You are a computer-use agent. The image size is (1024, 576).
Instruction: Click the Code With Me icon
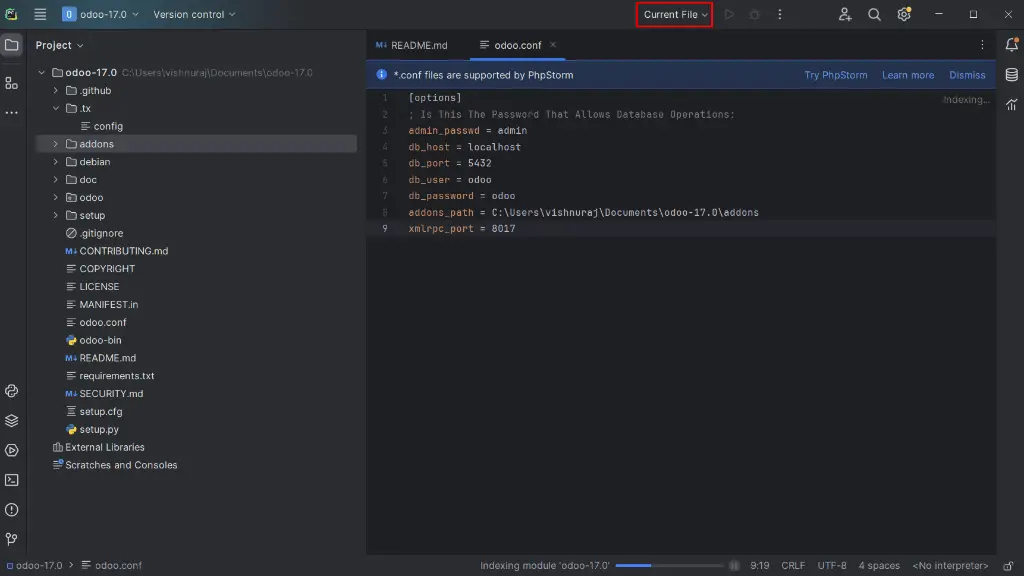click(845, 15)
